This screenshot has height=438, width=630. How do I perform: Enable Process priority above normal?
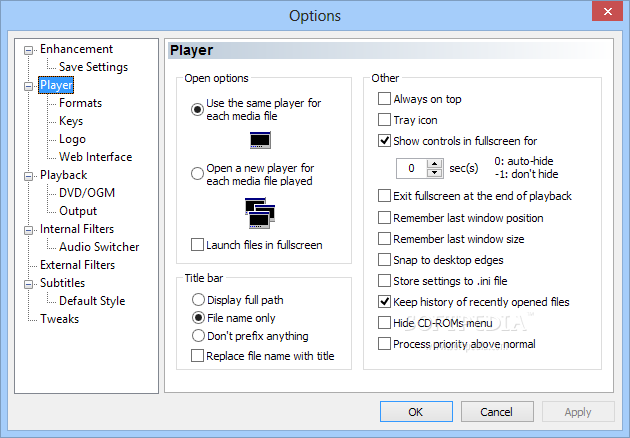coord(384,344)
